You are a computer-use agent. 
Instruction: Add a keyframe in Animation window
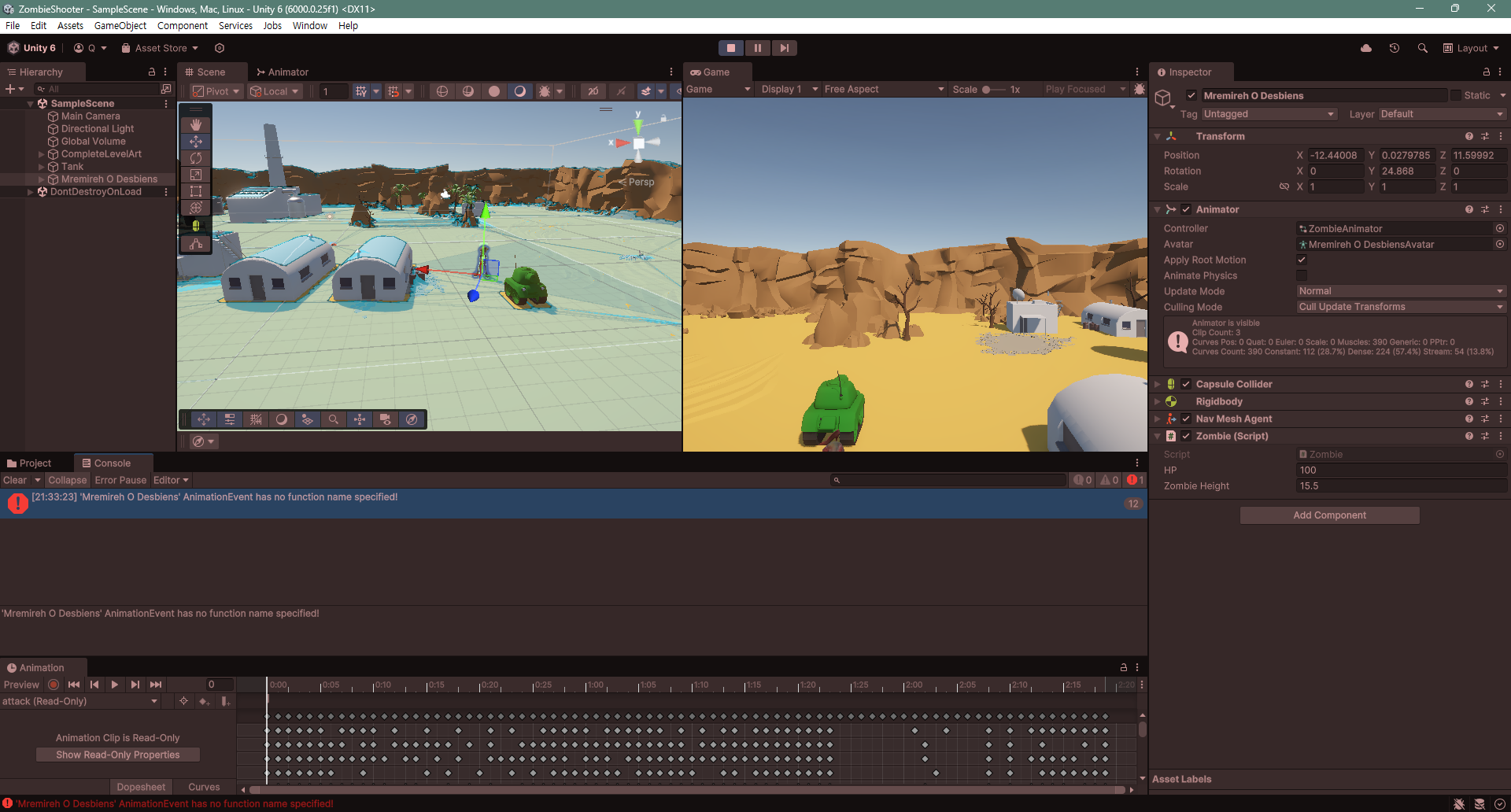click(204, 701)
